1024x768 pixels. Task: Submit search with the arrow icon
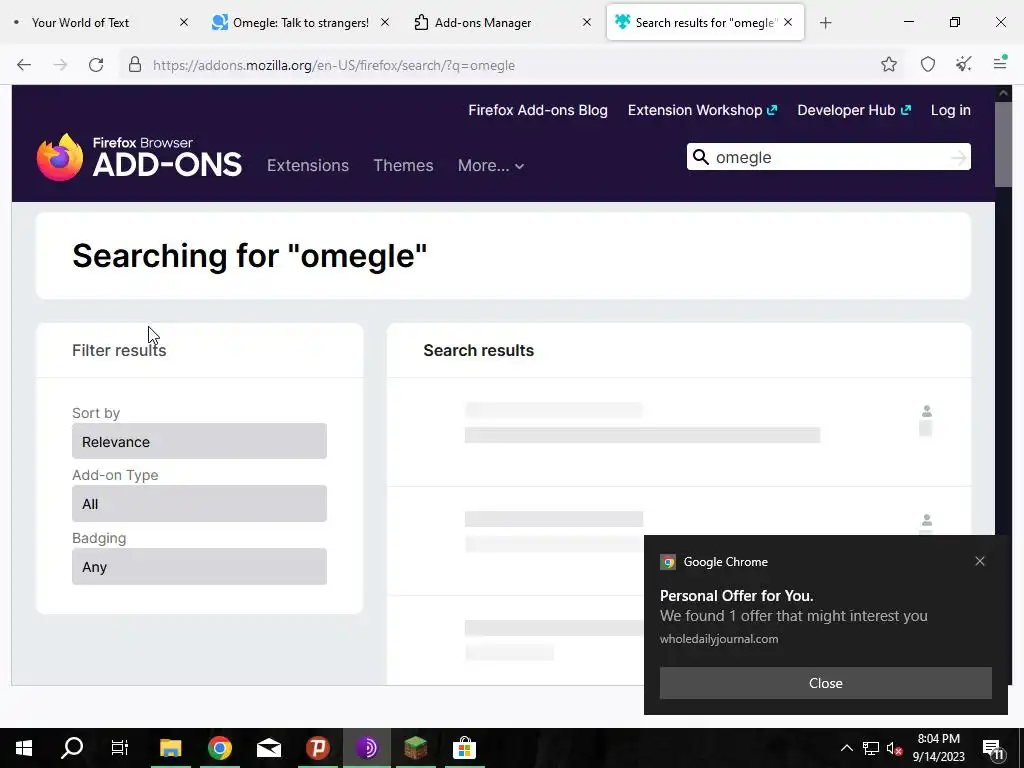pyautogui.click(x=958, y=157)
